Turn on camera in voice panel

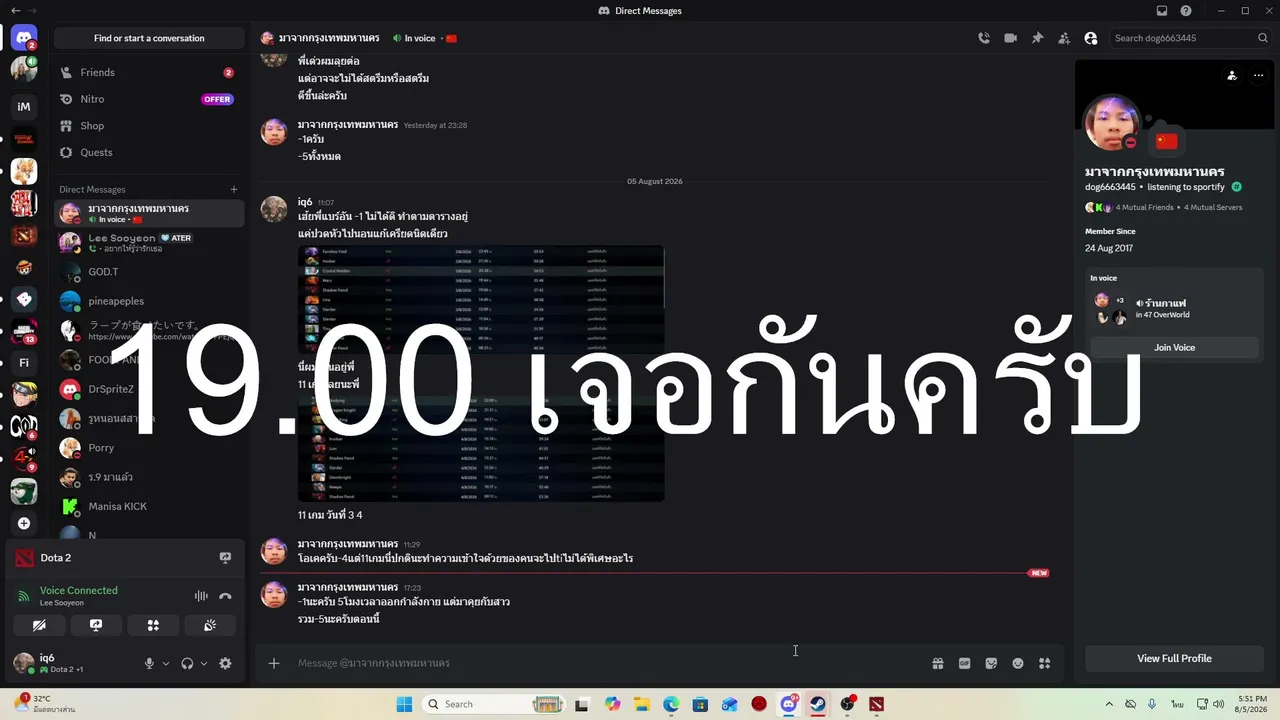pos(39,625)
